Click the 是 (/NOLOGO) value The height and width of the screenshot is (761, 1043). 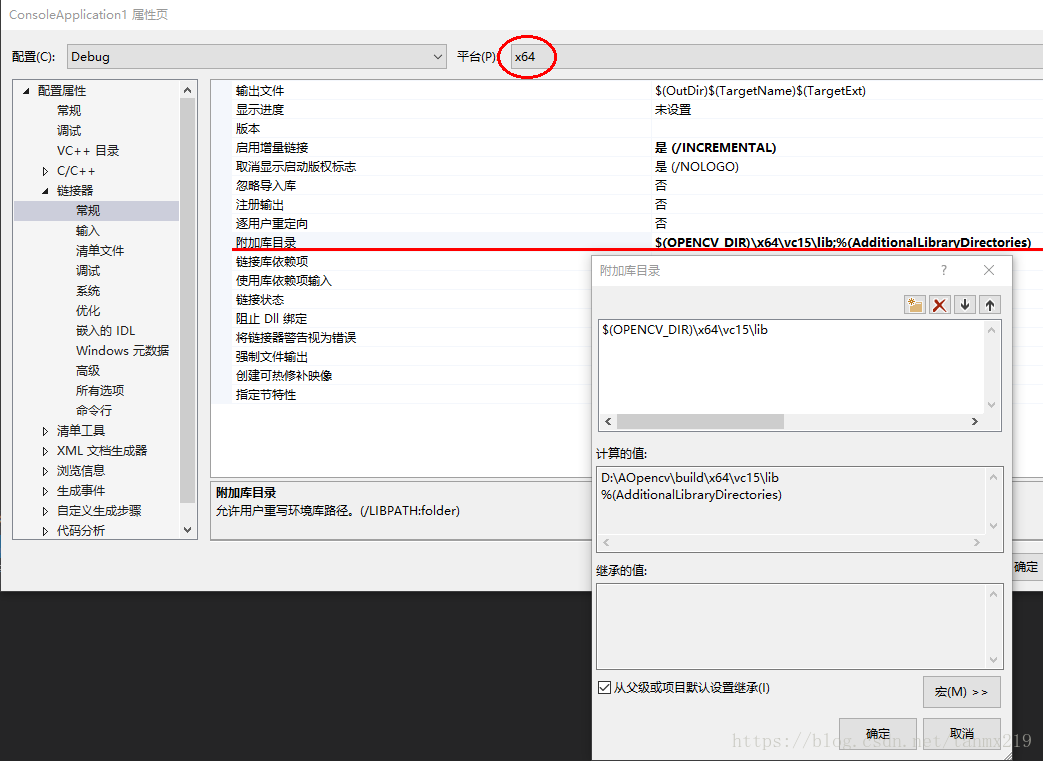point(696,166)
